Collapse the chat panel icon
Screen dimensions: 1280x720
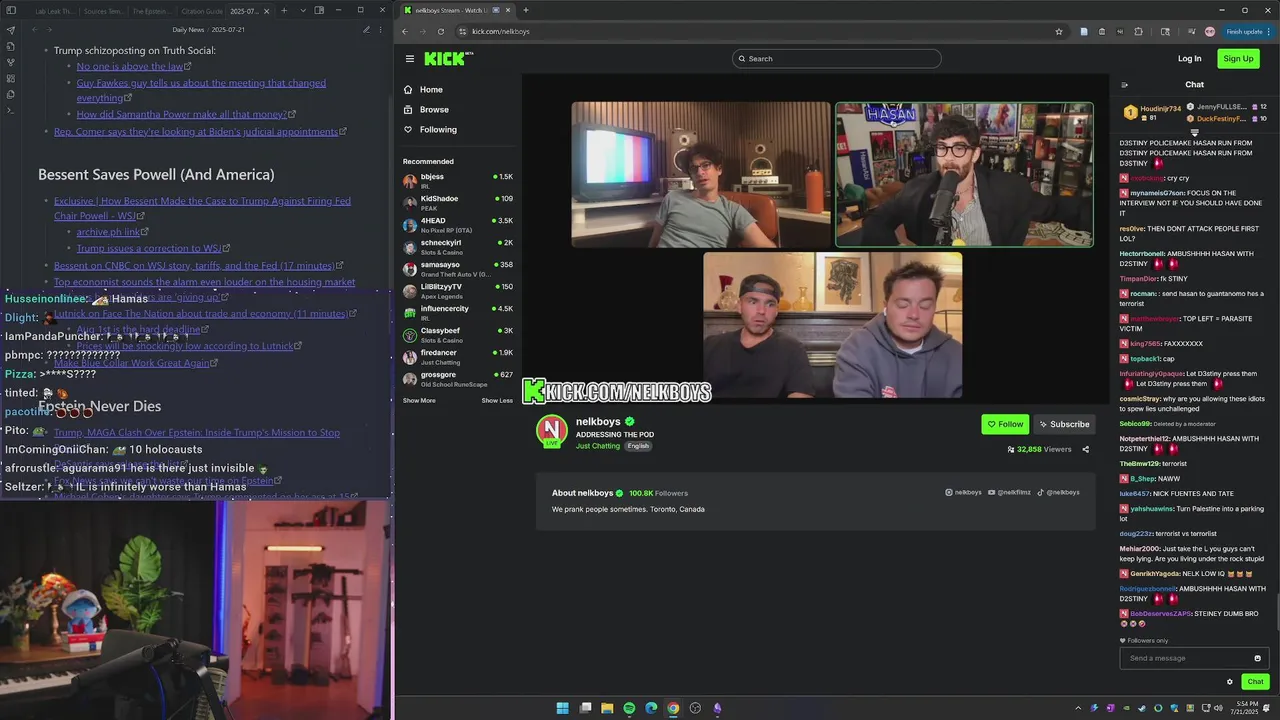coord(1124,85)
